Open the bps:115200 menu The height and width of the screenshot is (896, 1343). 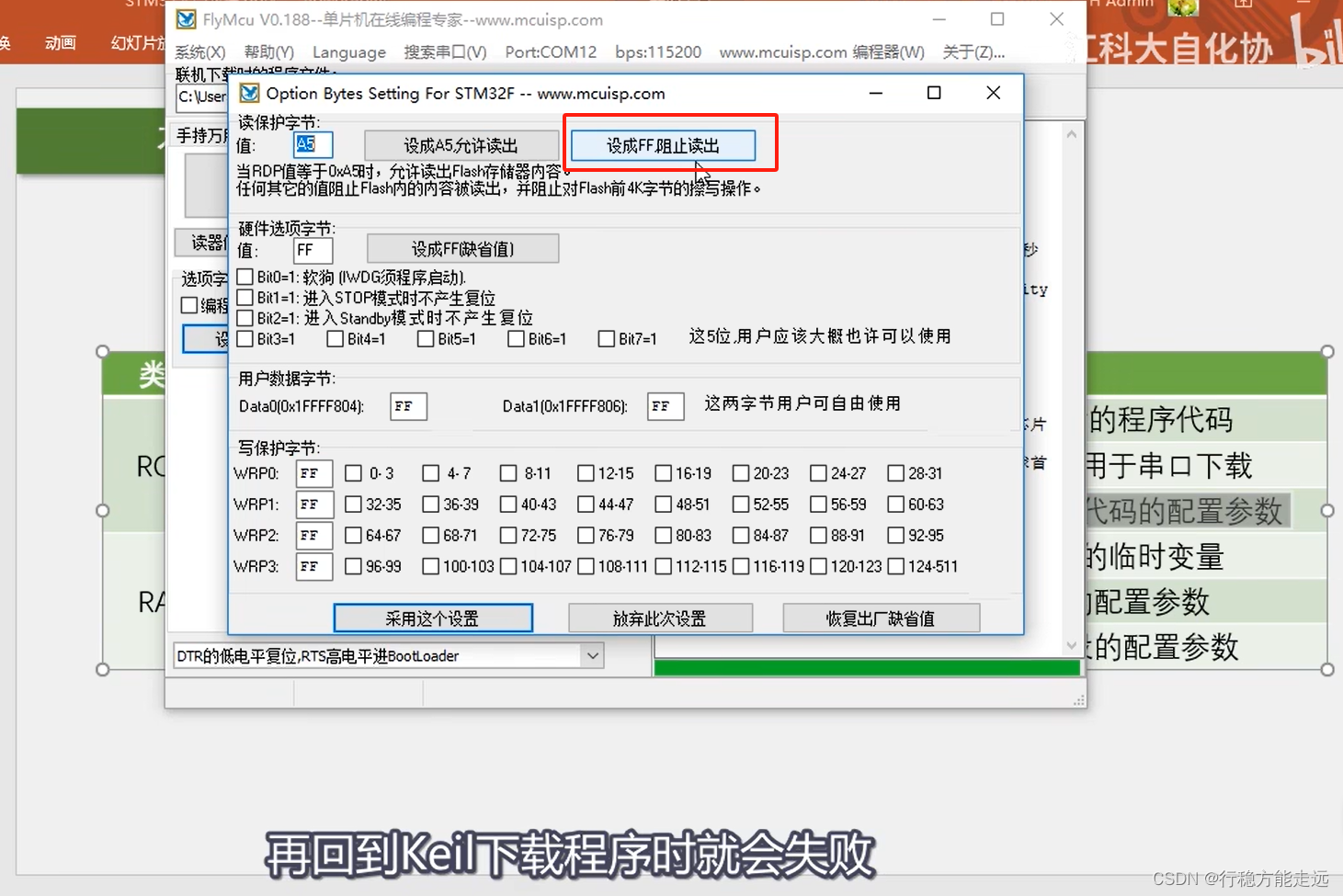pyautogui.click(x=658, y=51)
